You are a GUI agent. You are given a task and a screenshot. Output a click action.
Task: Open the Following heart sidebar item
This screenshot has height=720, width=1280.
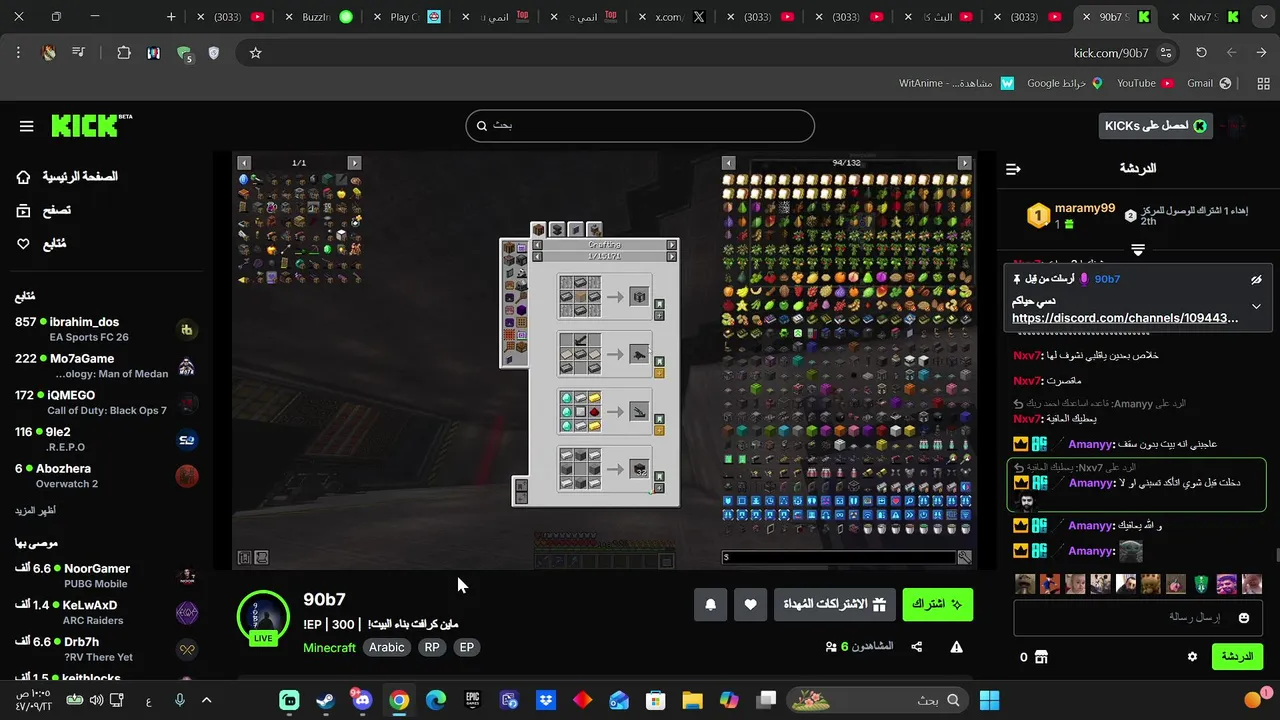(x=42, y=244)
